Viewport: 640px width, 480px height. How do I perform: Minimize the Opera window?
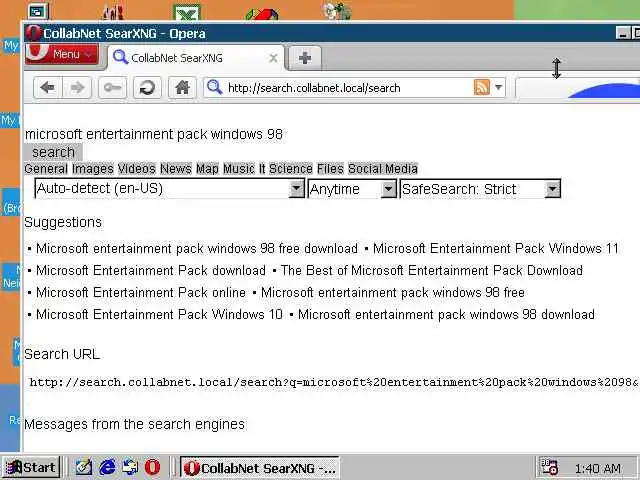pyautogui.click(x=622, y=33)
